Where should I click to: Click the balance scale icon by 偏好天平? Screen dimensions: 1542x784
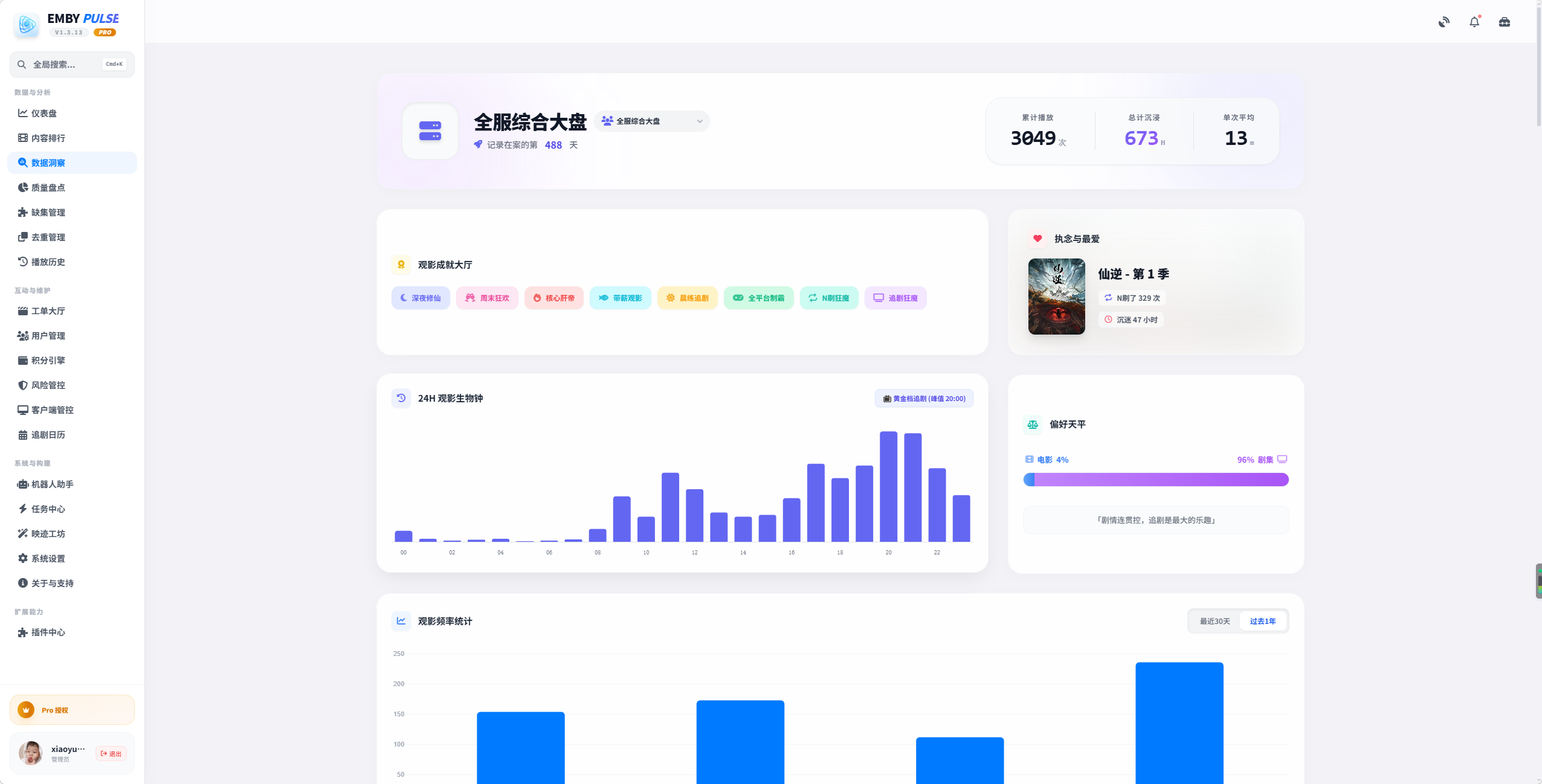coord(1033,425)
